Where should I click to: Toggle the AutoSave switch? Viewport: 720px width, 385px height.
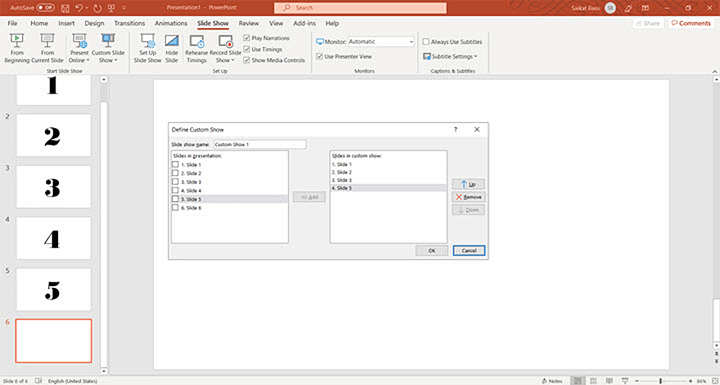(45, 8)
